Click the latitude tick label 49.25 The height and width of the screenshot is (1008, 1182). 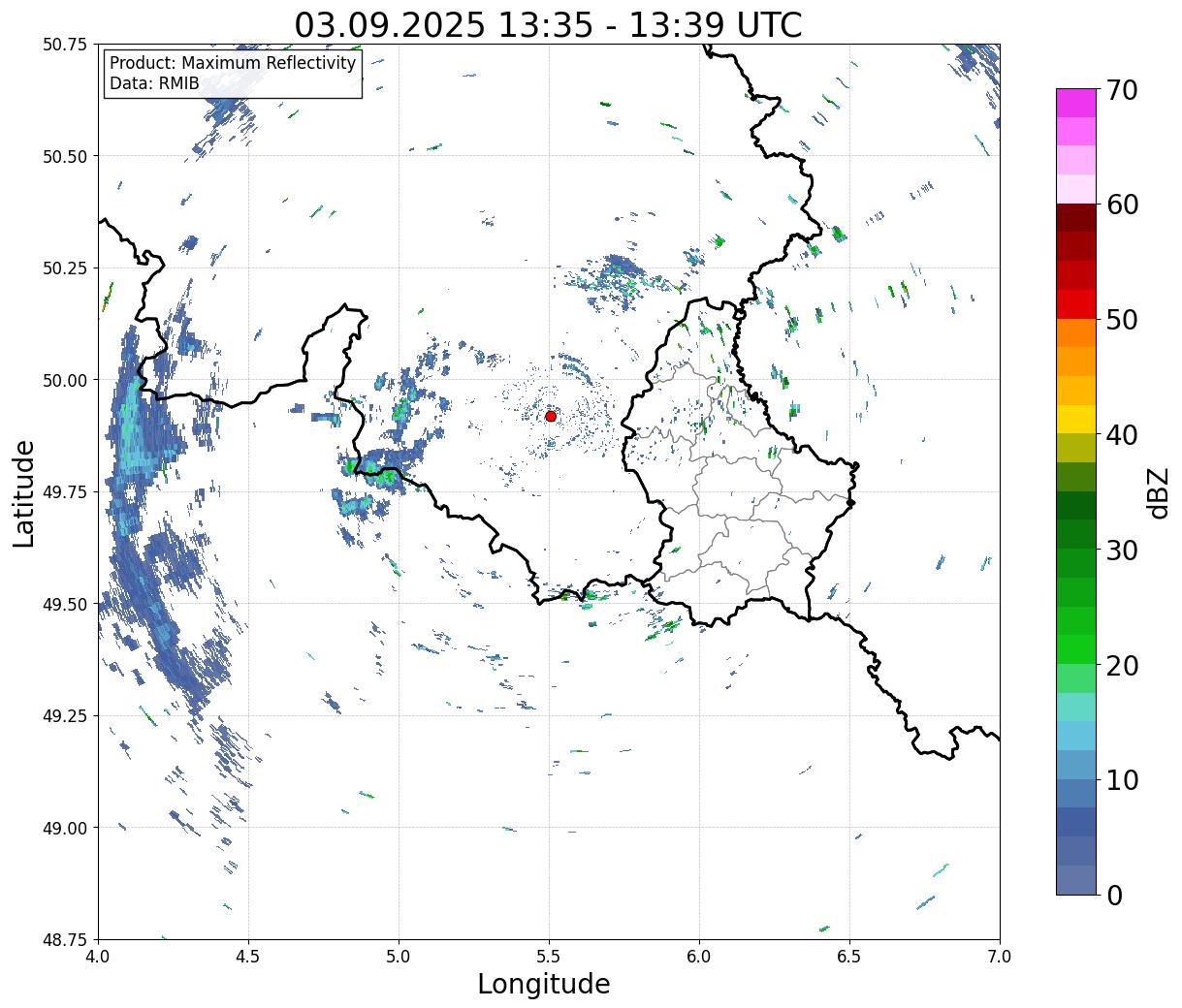click(64, 716)
